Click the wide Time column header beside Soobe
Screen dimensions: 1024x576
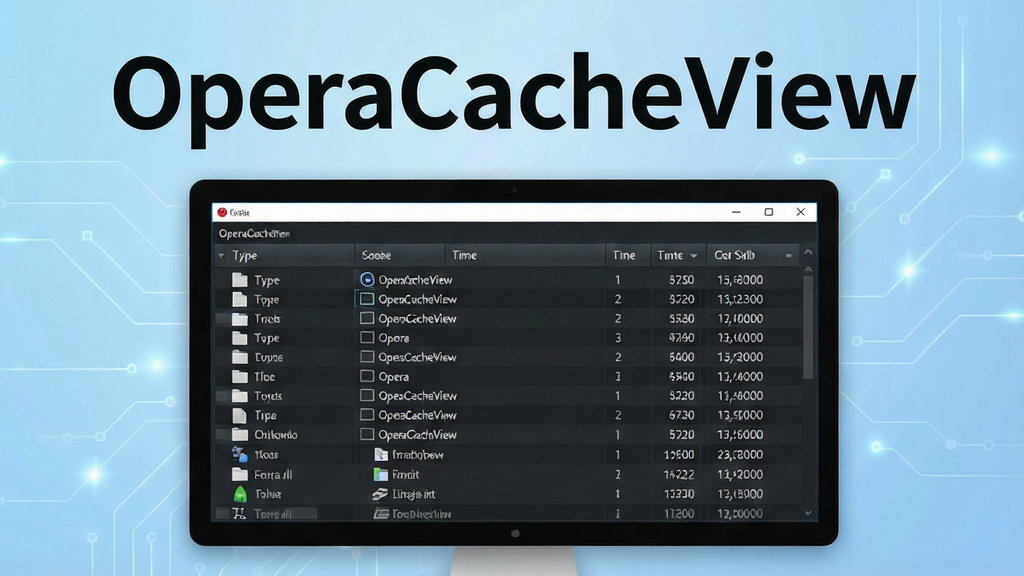click(525, 255)
